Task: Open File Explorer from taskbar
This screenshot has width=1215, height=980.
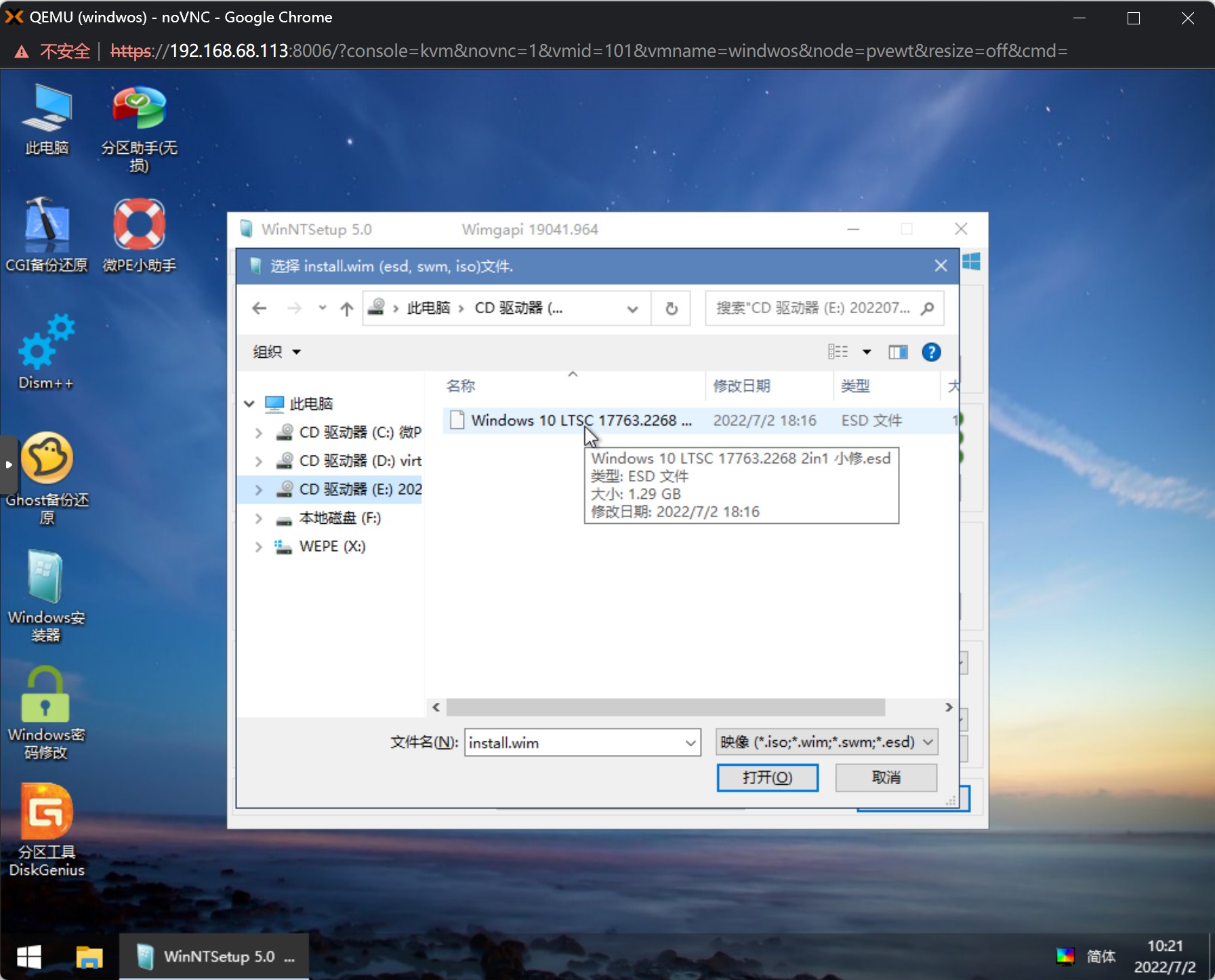Action: (89, 956)
